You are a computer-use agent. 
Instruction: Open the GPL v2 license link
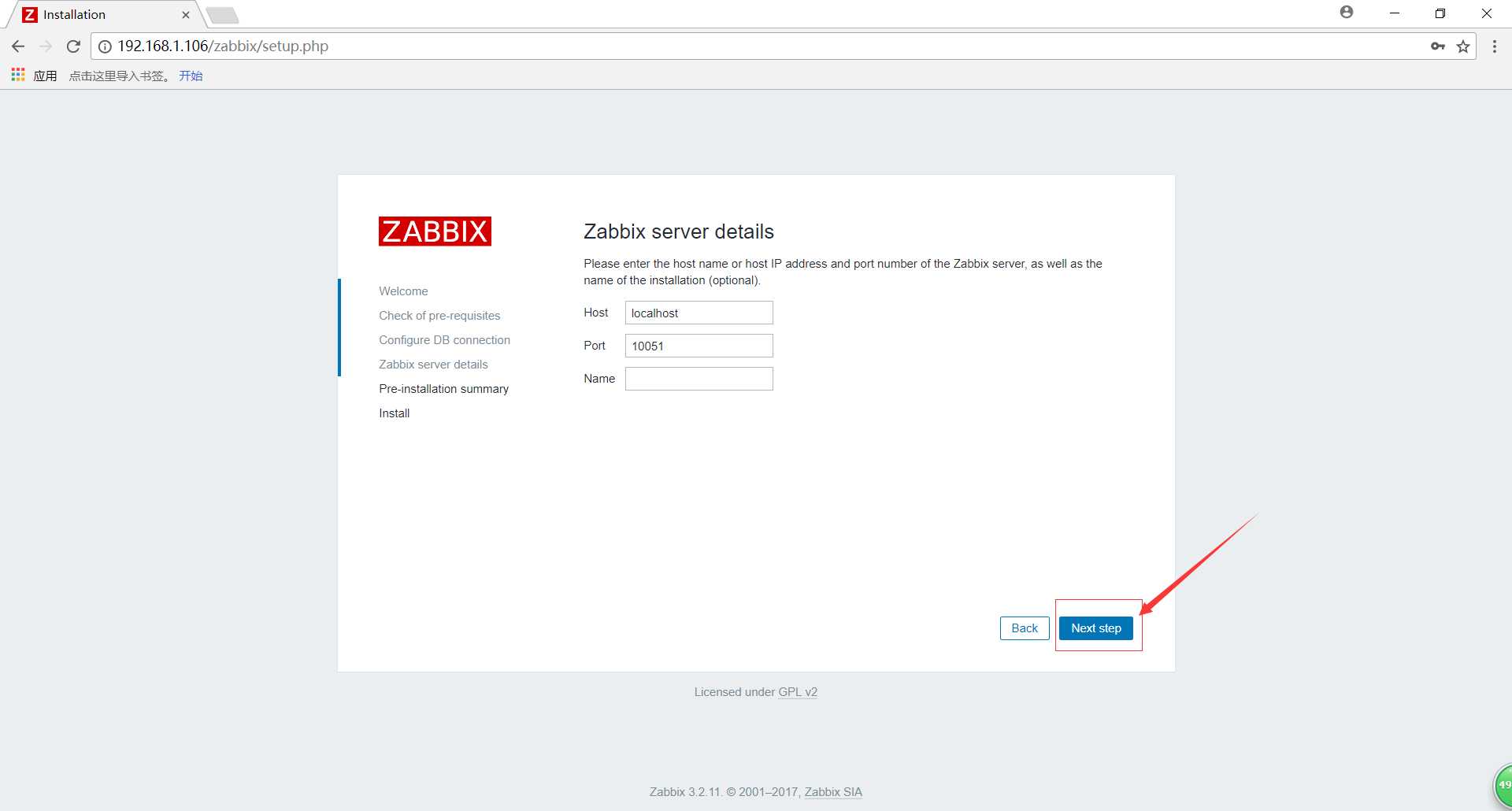point(798,692)
